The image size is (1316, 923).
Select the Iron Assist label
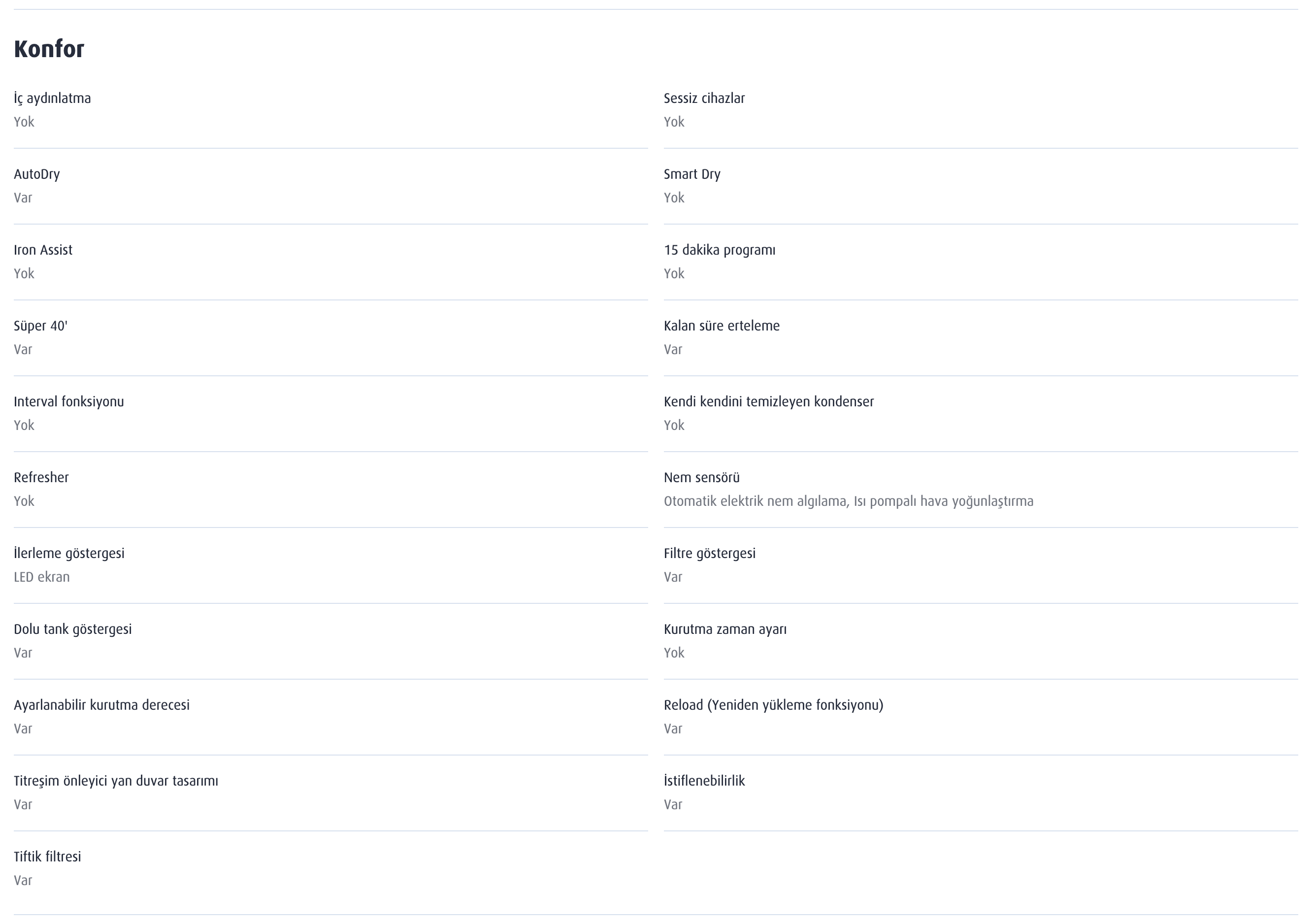coord(43,250)
